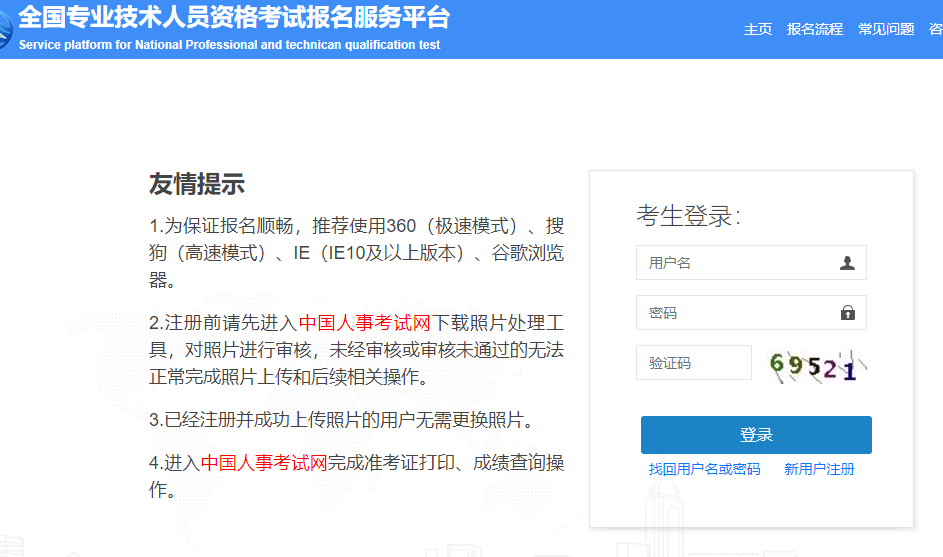This screenshot has width=943, height=557.
Task: Click the 考生登录 heading in the login panel
Action: click(x=688, y=216)
